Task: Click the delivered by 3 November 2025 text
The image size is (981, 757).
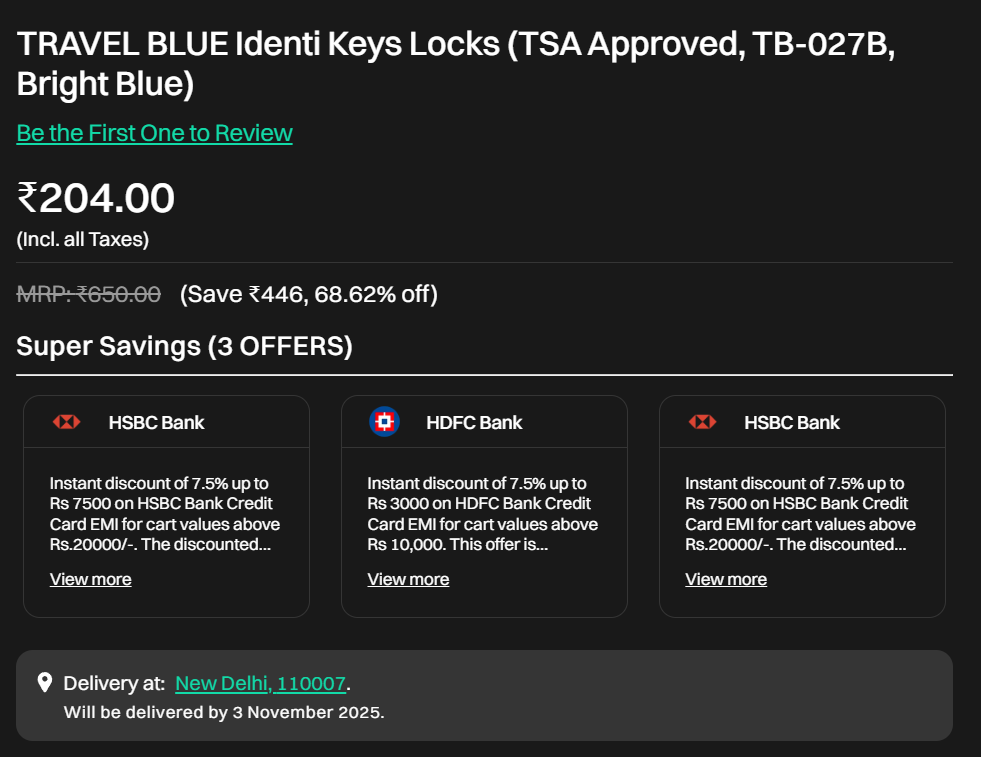Action: pyautogui.click(x=223, y=713)
